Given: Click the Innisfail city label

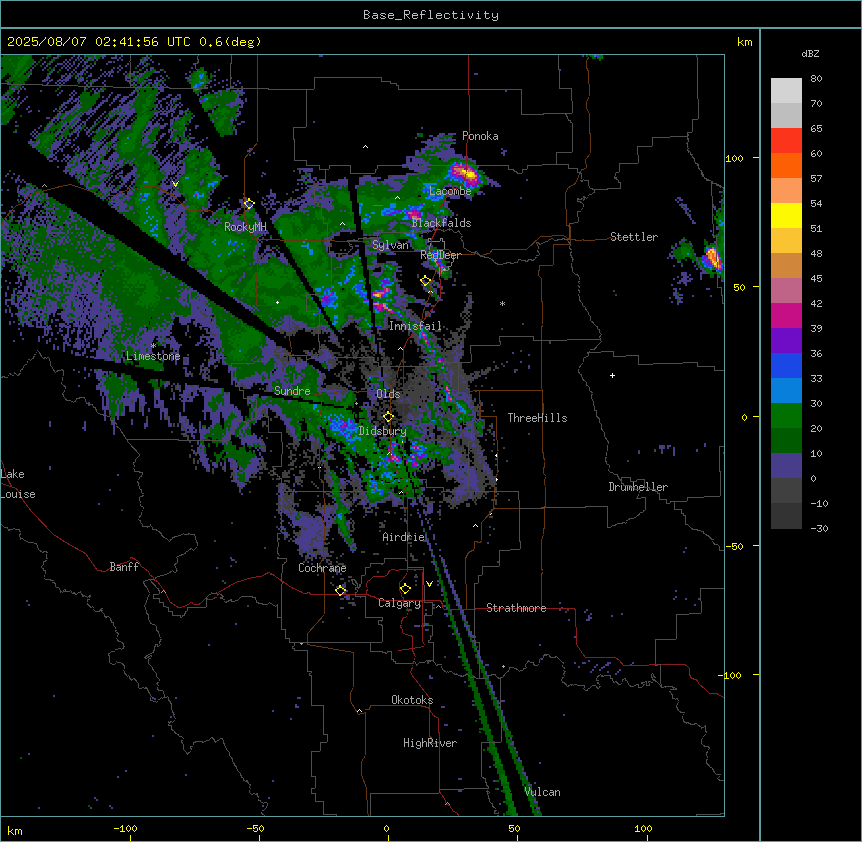Looking at the screenshot, I should click(x=415, y=326).
